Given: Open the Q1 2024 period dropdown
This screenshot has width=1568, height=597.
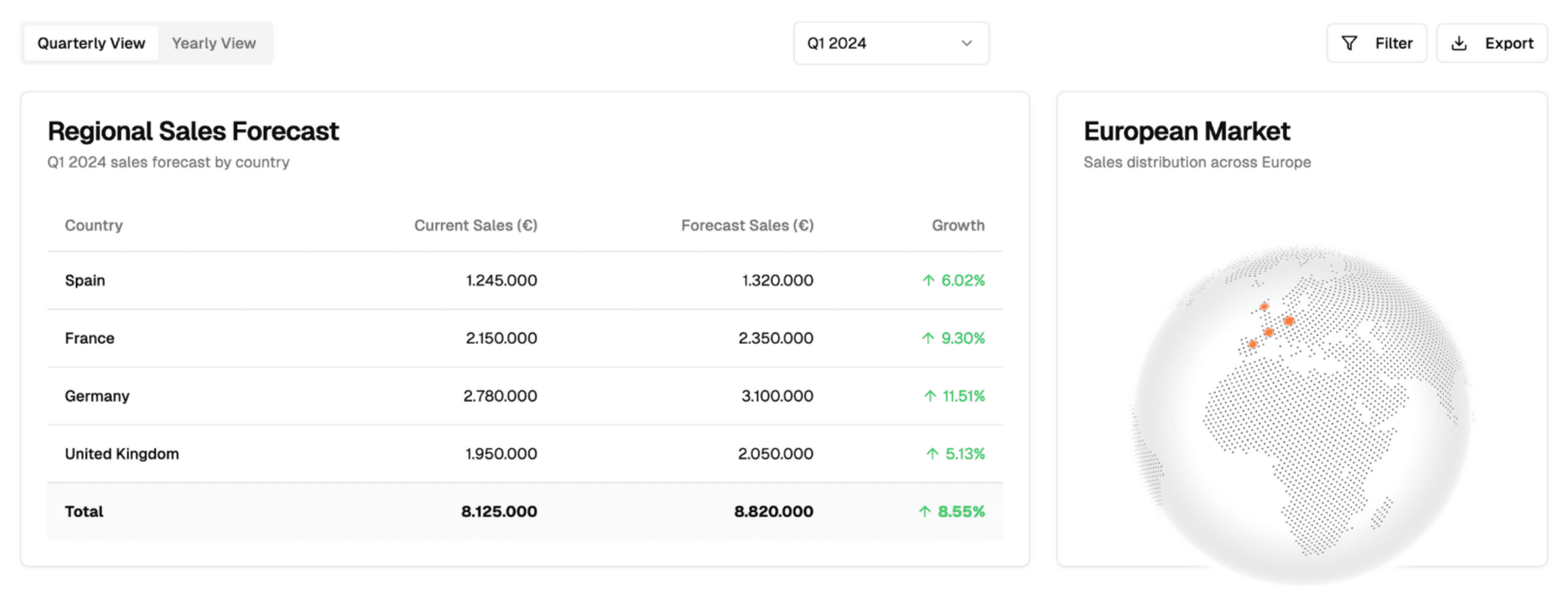Looking at the screenshot, I should coord(890,43).
